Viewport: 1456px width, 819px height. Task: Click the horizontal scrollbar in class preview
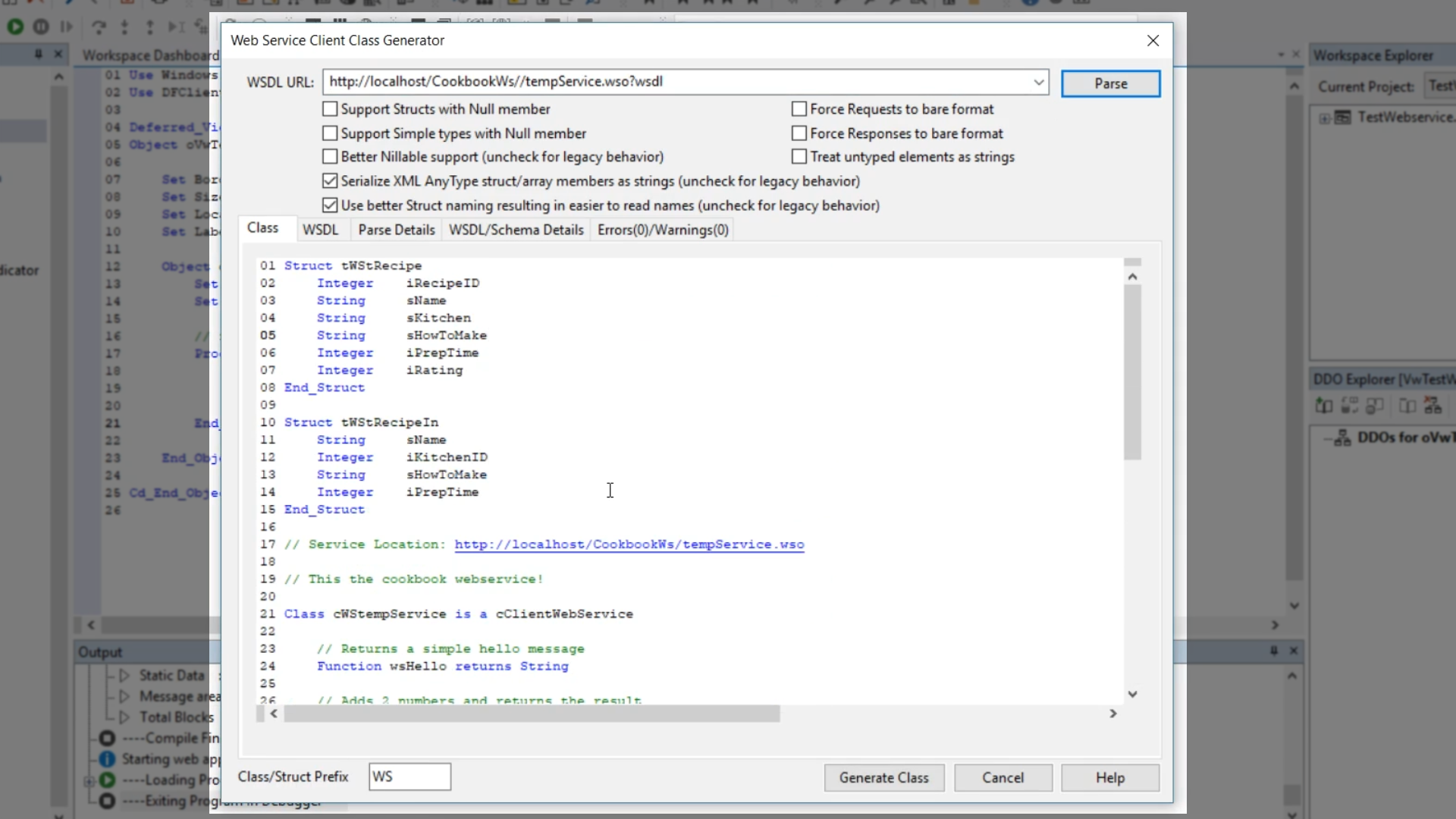pos(531,714)
